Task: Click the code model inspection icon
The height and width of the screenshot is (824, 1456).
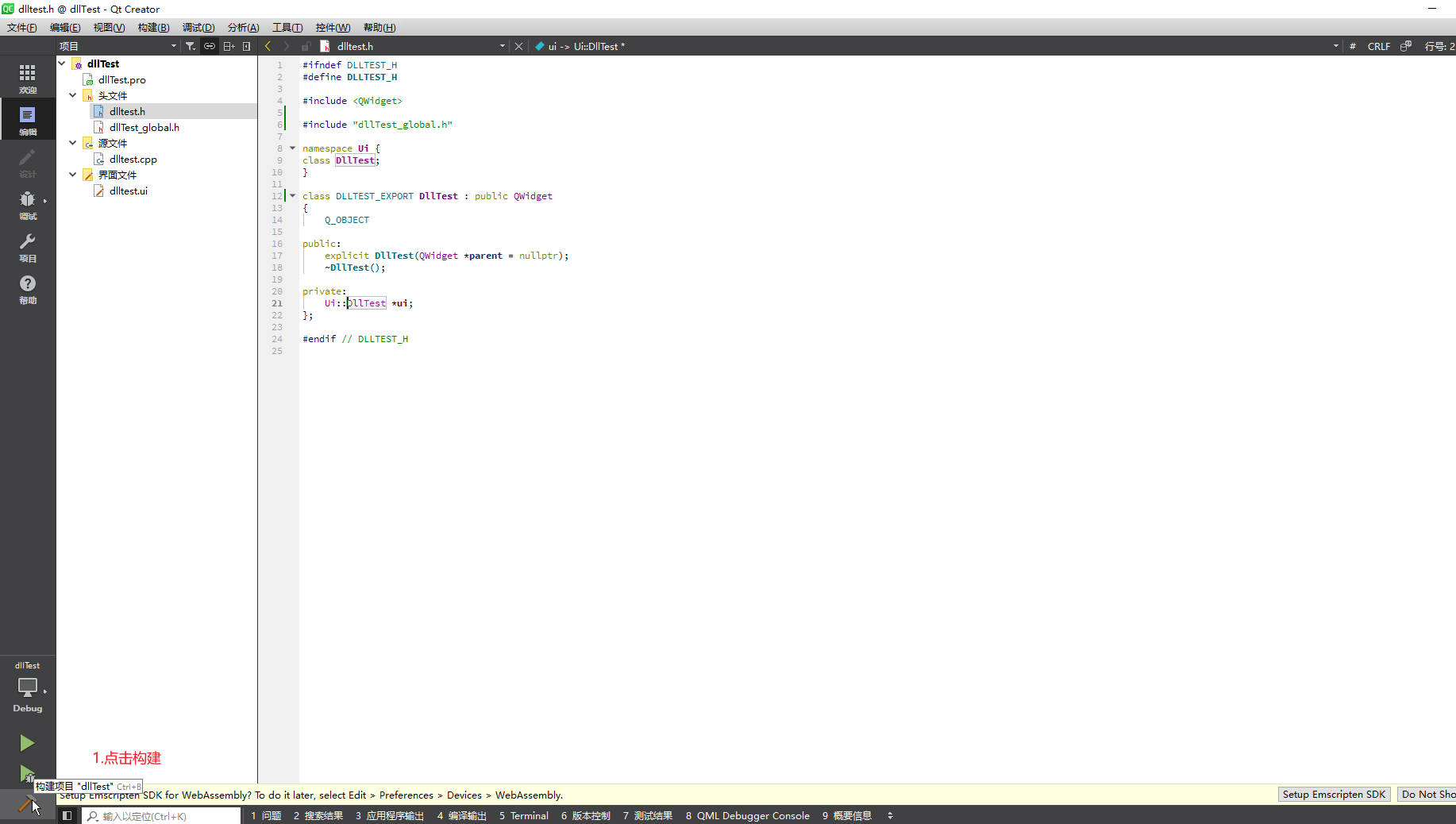Action: pos(1406,46)
